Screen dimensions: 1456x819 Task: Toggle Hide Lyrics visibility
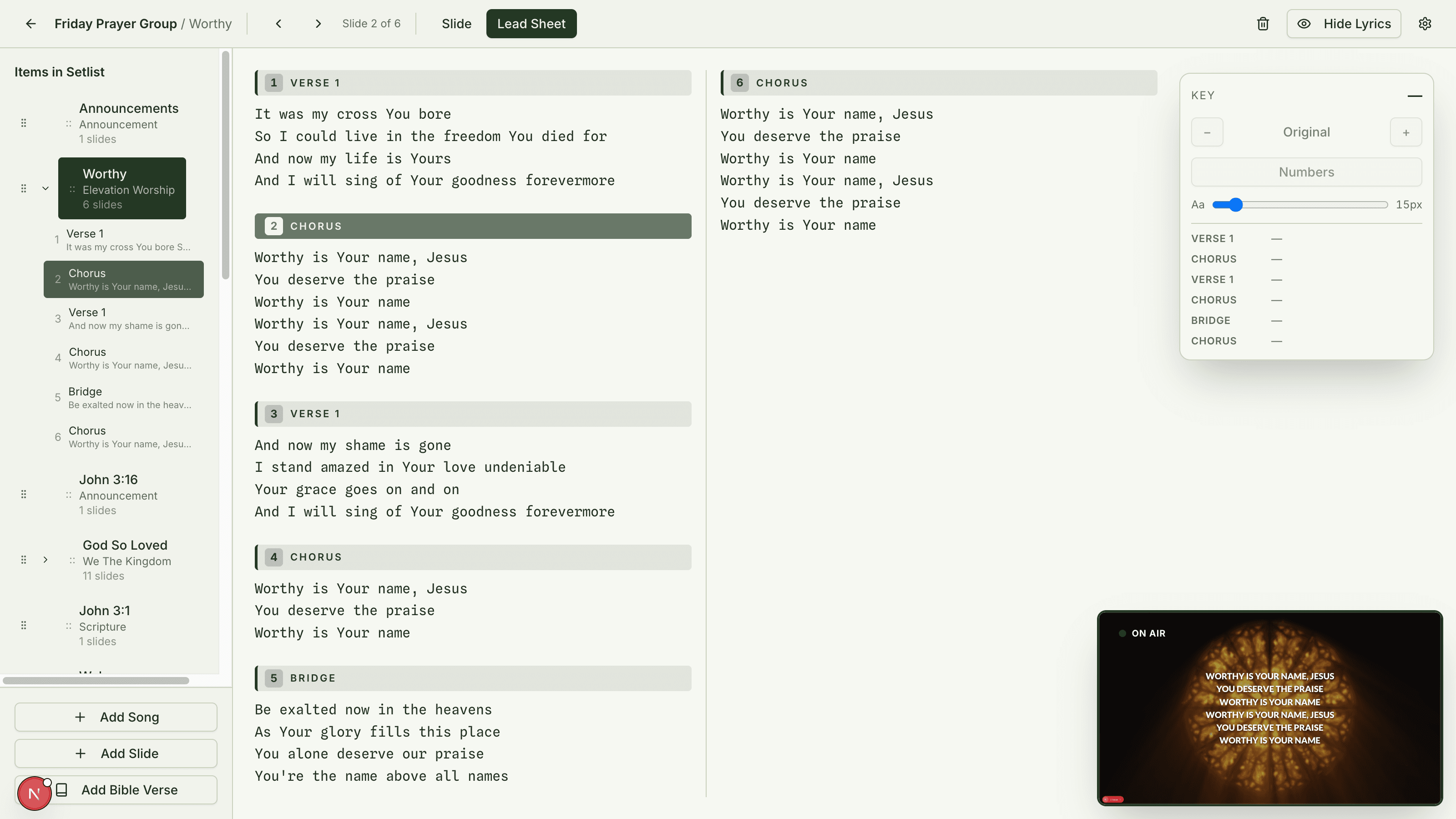[x=1344, y=24]
